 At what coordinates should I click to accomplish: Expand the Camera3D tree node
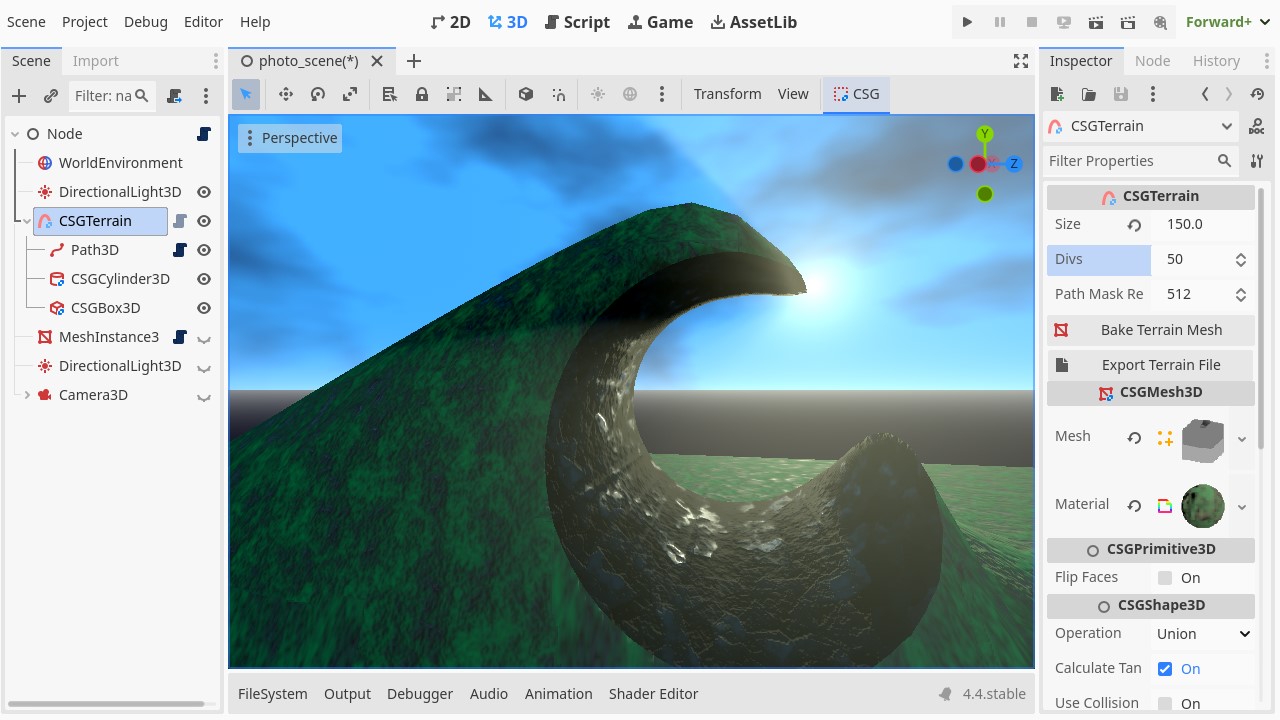(27, 395)
